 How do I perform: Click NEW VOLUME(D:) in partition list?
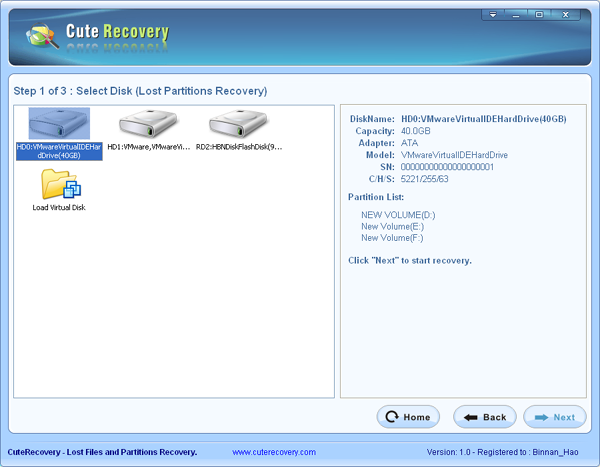[398, 215]
